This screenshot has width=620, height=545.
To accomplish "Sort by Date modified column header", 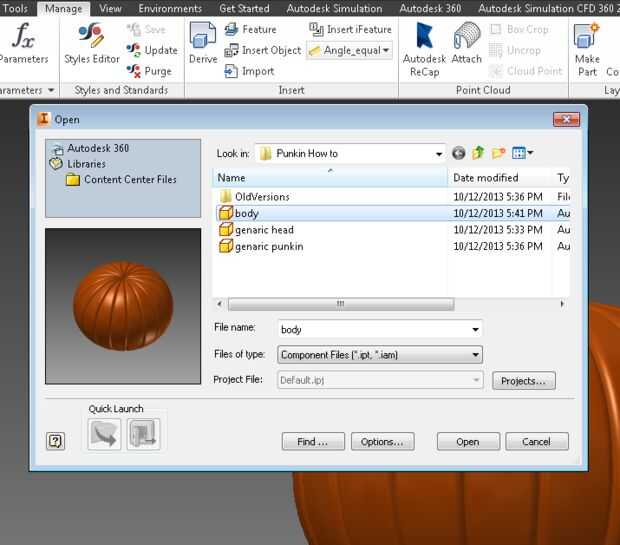I will [499, 178].
